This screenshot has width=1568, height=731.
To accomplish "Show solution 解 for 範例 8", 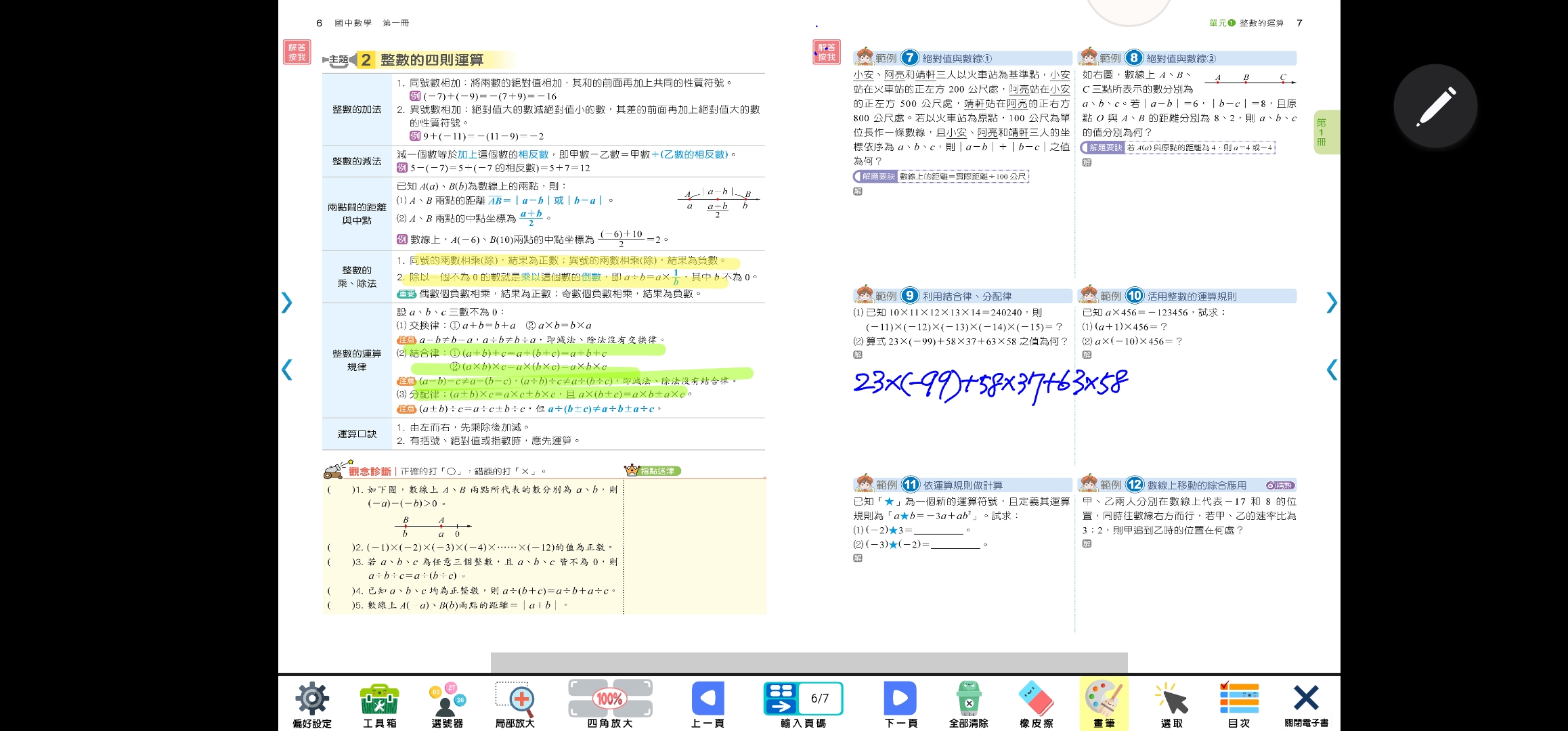I will 1087,162.
